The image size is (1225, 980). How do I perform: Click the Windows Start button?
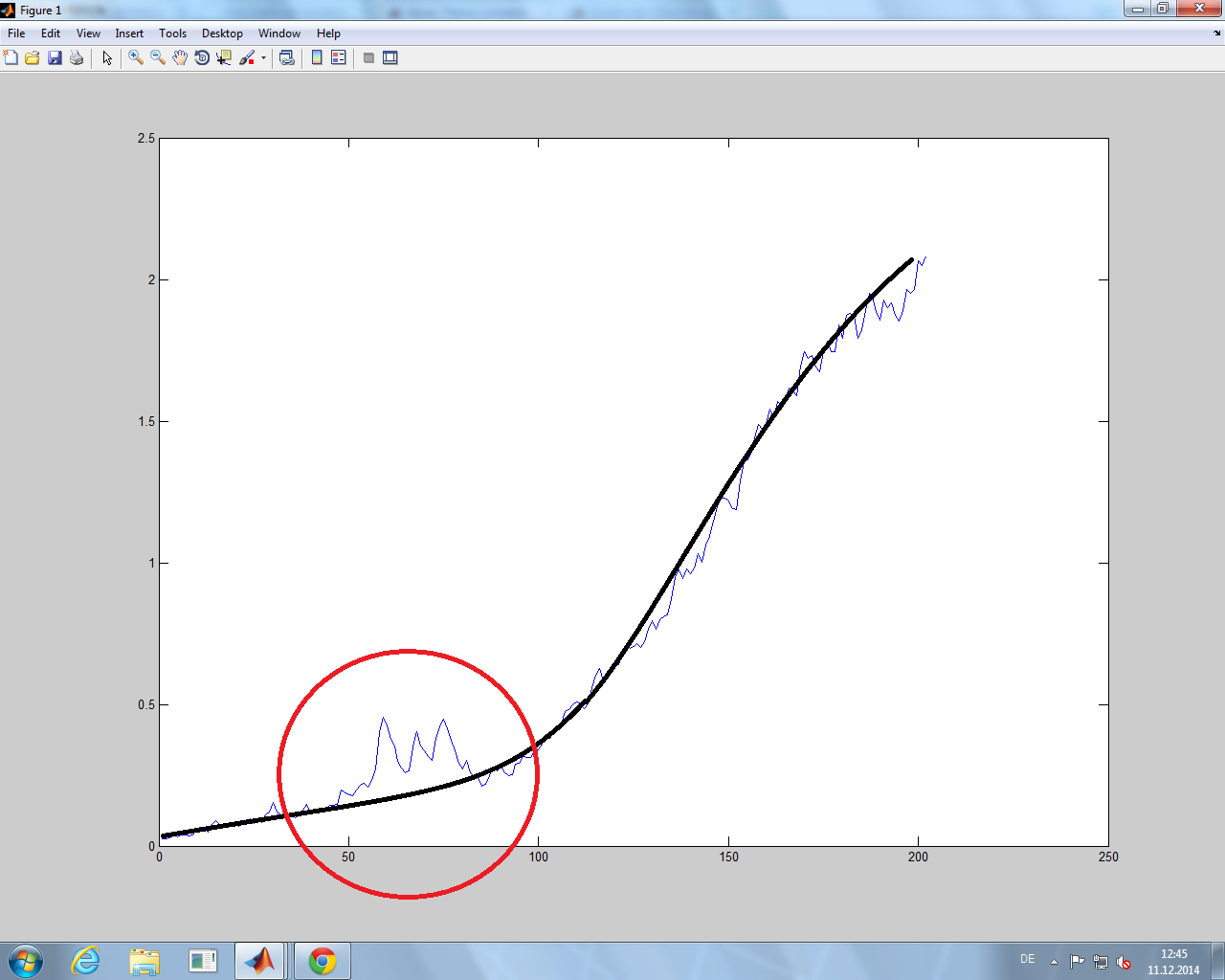coord(26,960)
